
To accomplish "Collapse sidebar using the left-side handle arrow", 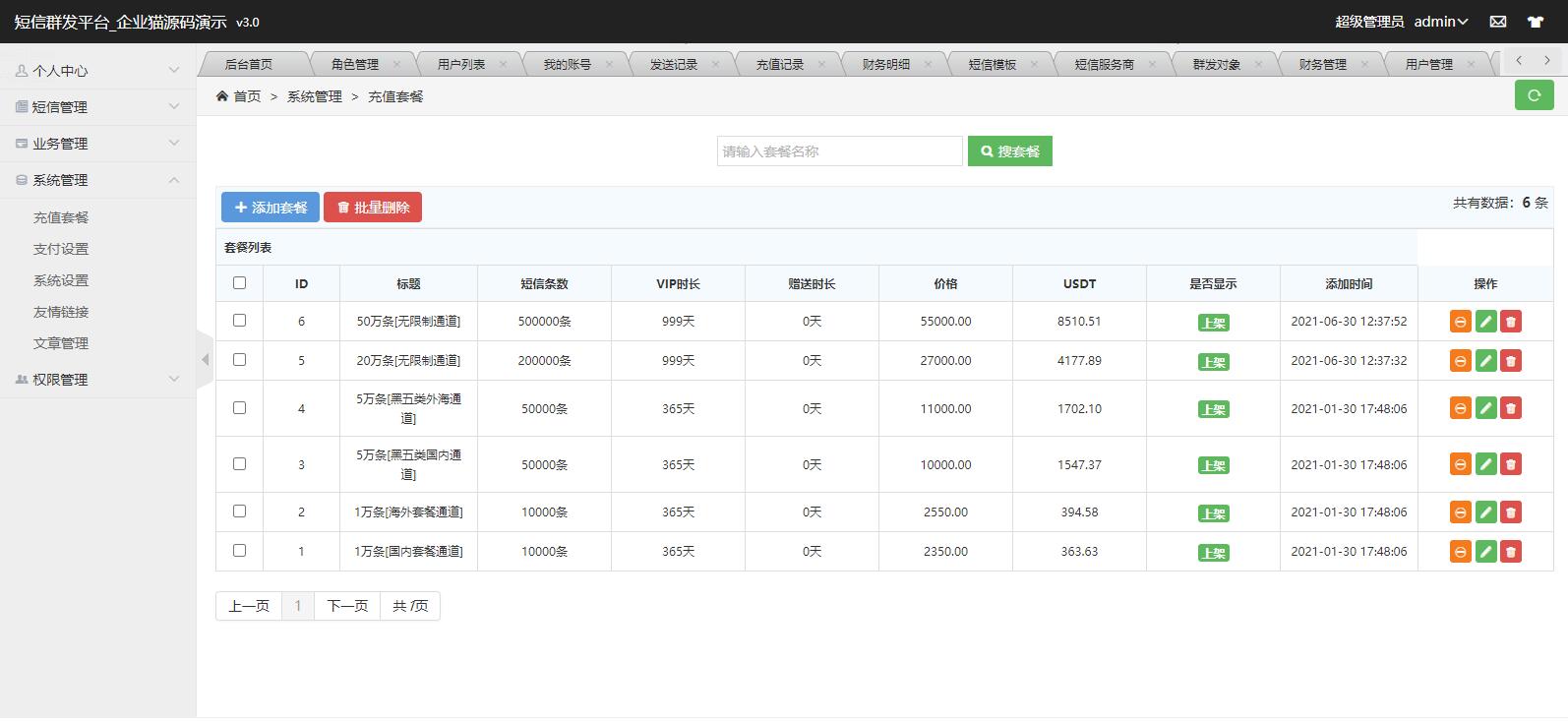I will [205, 360].
